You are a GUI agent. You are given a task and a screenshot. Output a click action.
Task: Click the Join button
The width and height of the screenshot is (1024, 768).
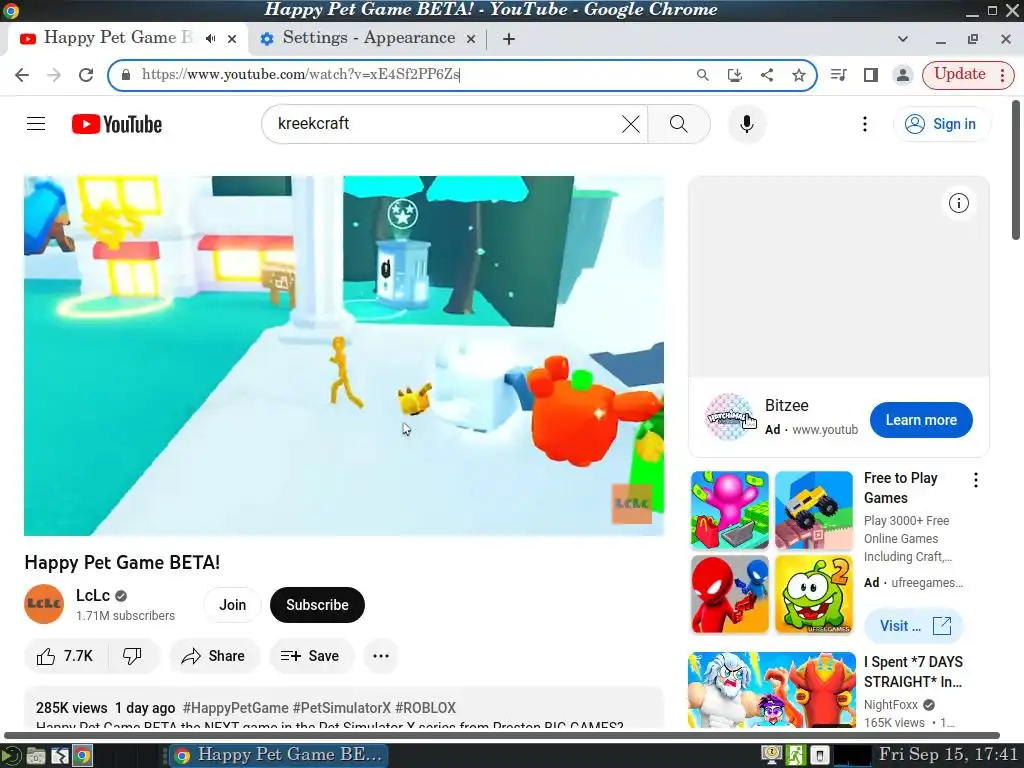(x=232, y=605)
